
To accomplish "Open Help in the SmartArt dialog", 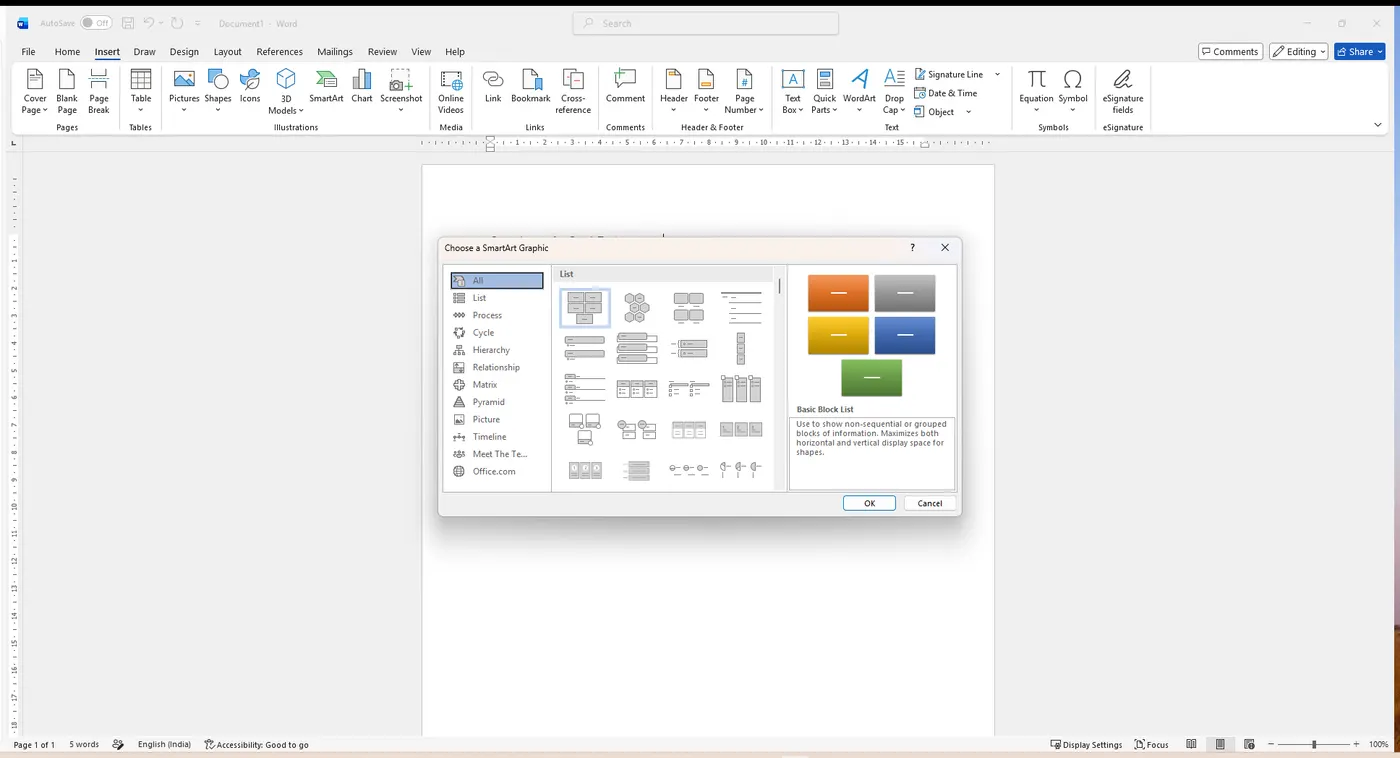I will click(x=912, y=248).
